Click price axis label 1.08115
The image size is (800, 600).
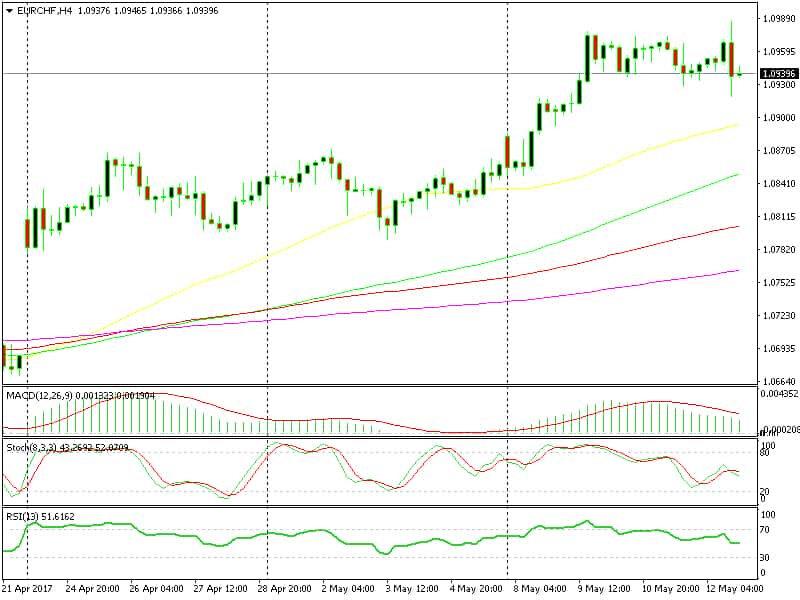(779, 217)
